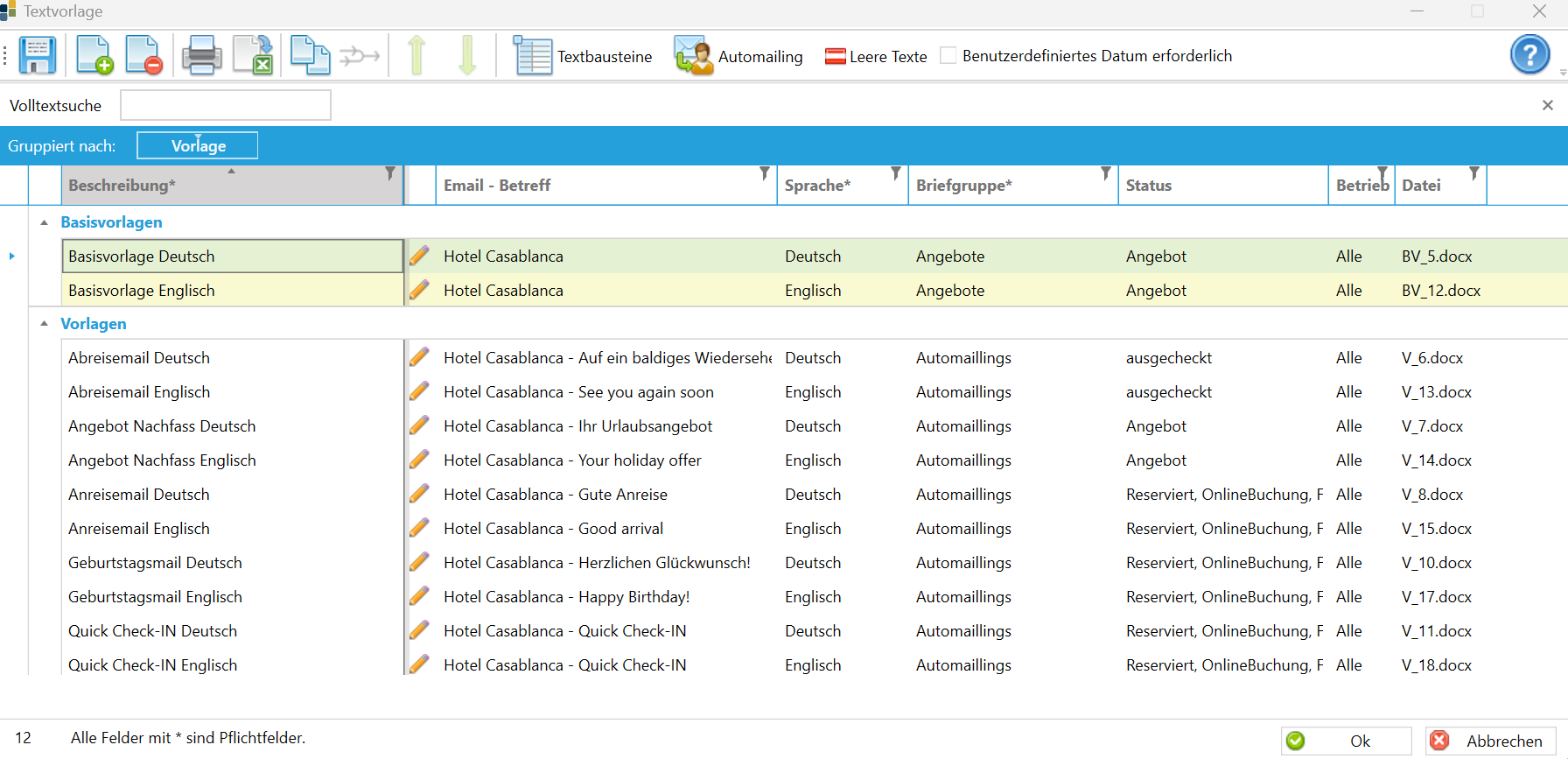This screenshot has width=1568, height=759.
Task: Copy the selected template
Action: 310,56
